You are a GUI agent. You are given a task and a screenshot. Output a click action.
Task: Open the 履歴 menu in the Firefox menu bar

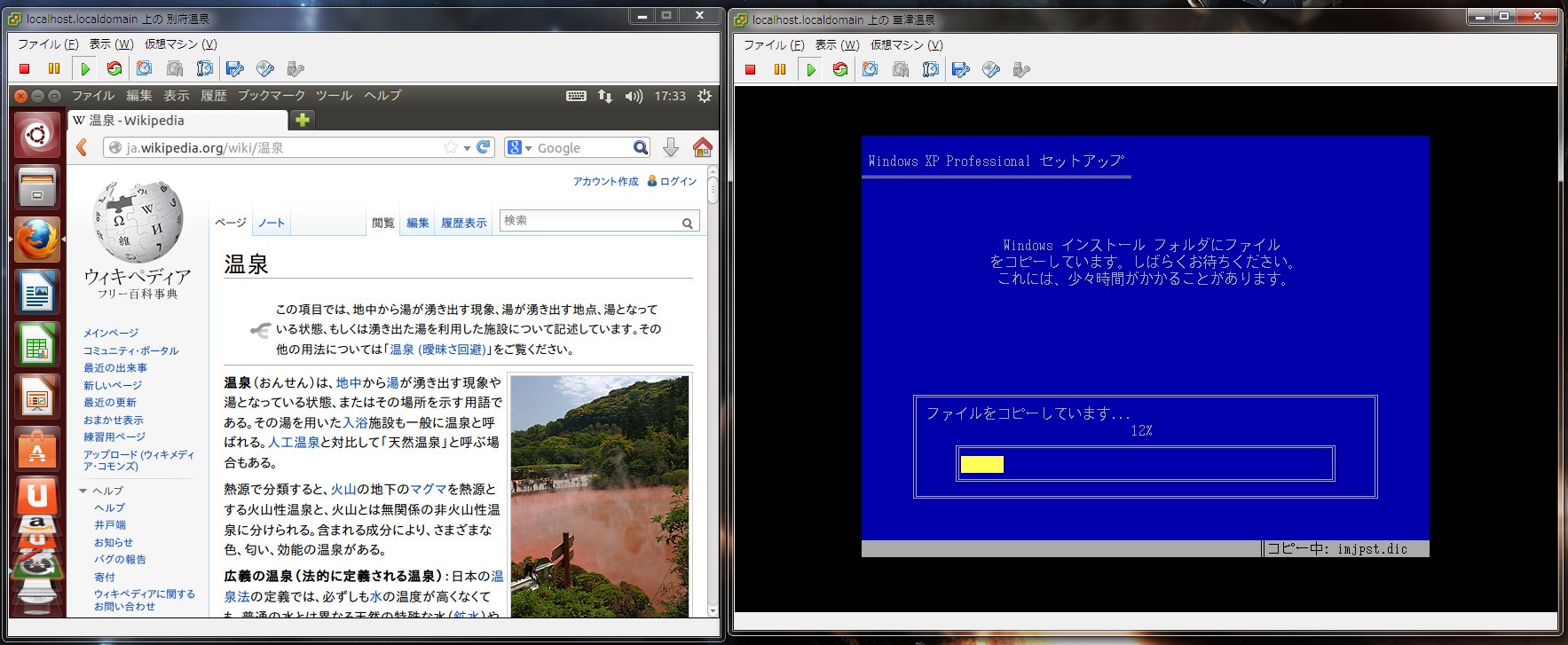213,96
